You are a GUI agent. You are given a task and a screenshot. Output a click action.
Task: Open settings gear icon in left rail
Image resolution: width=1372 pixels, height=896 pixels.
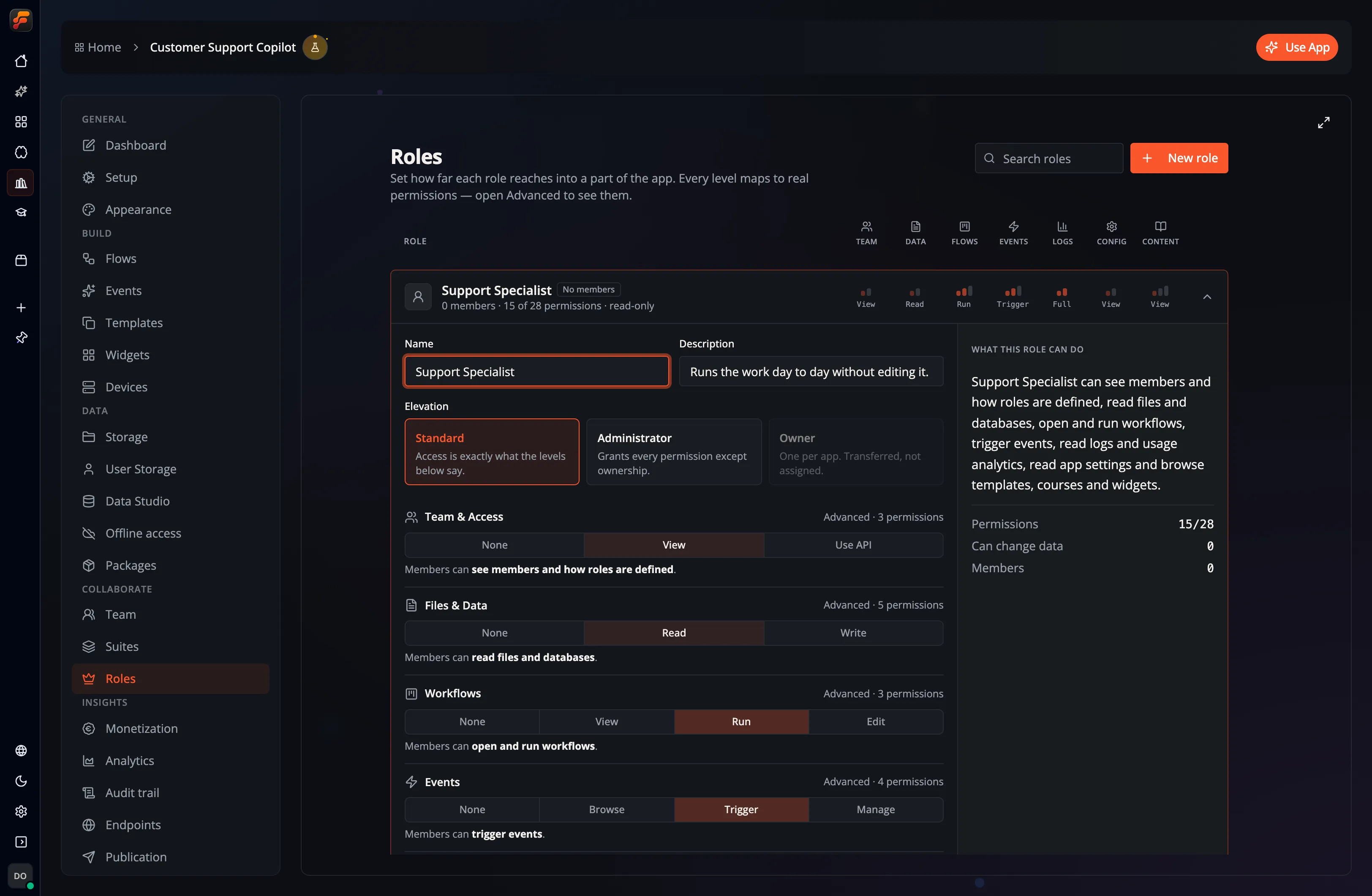[21, 812]
